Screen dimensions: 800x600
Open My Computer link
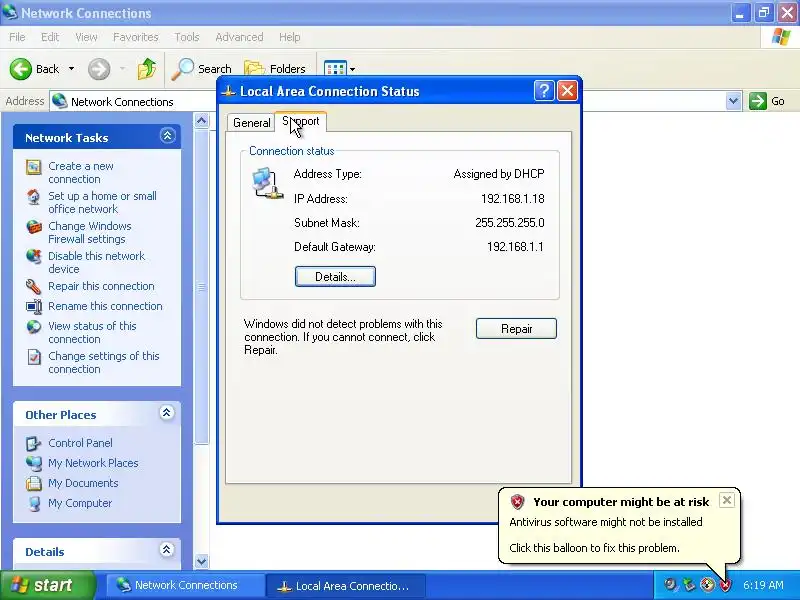tap(80, 503)
